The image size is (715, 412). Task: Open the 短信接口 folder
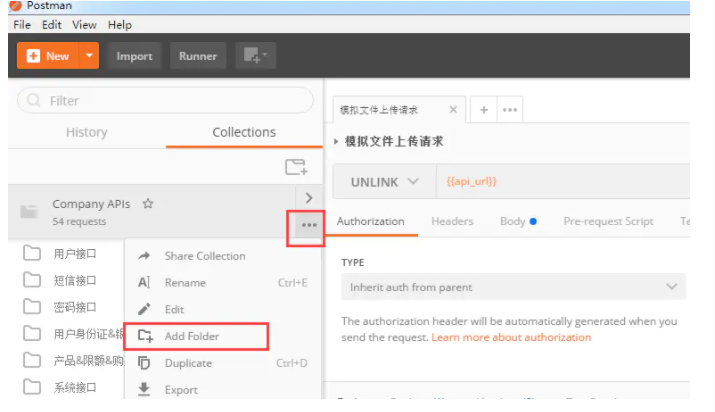75,280
